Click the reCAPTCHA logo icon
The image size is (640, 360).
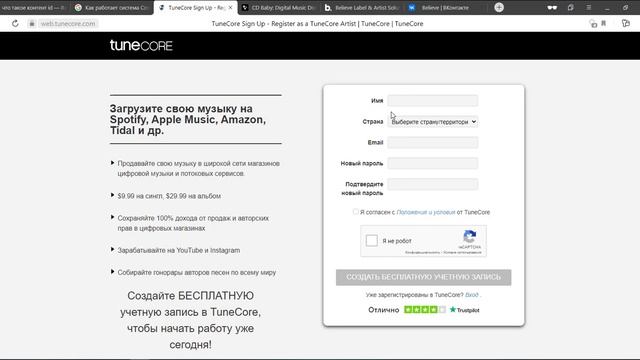(469, 237)
